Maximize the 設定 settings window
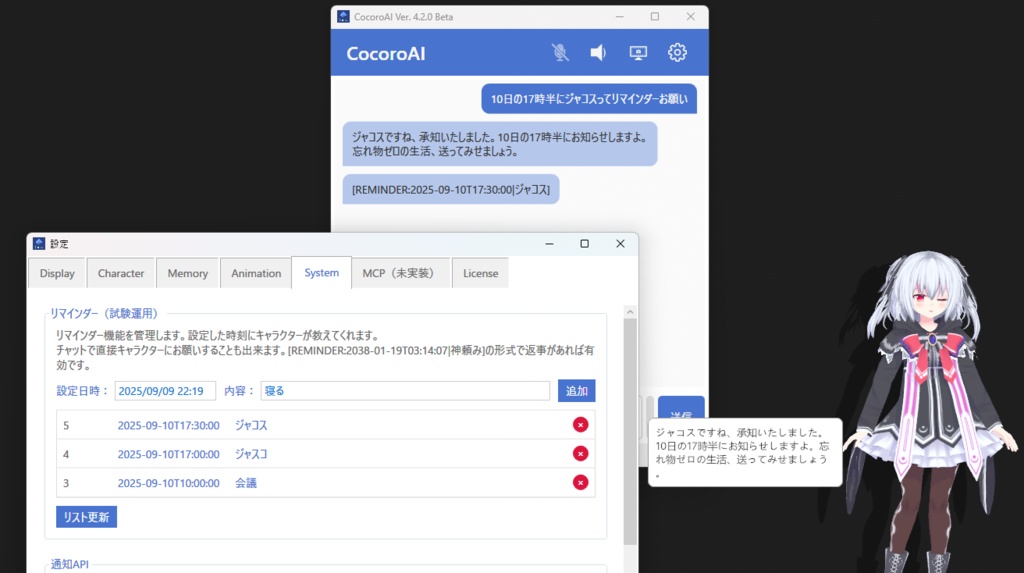The image size is (1024, 573). pyautogui.click(x=584, y=244)
